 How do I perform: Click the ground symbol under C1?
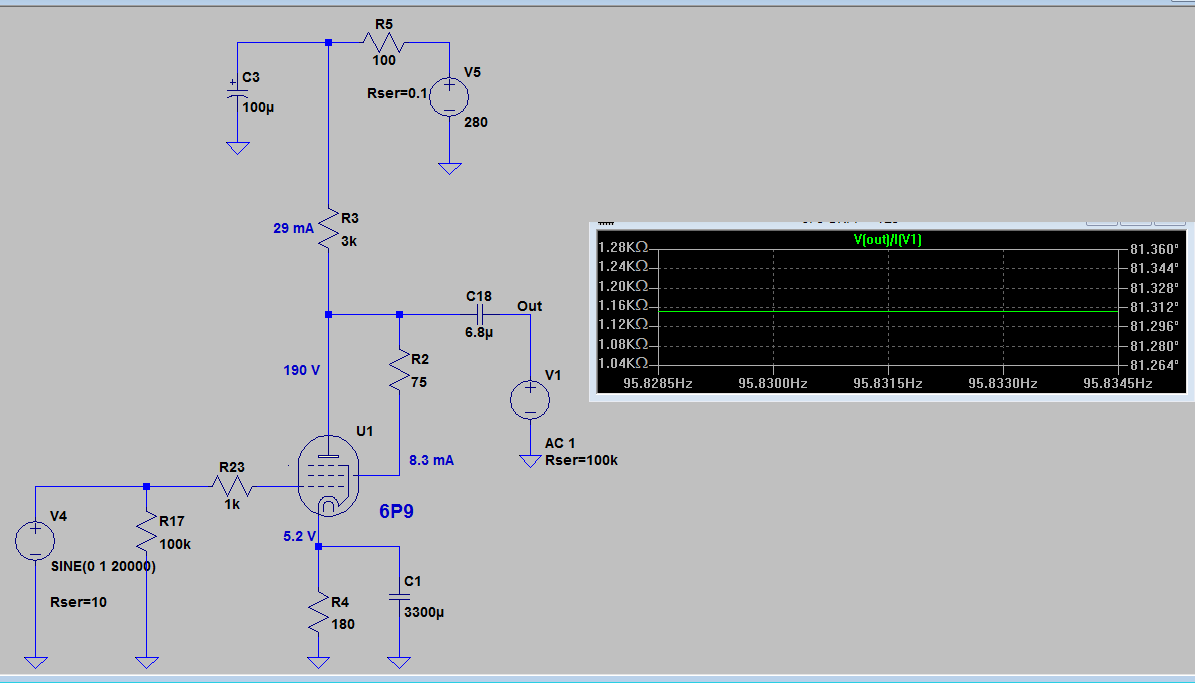click(399, 662)
